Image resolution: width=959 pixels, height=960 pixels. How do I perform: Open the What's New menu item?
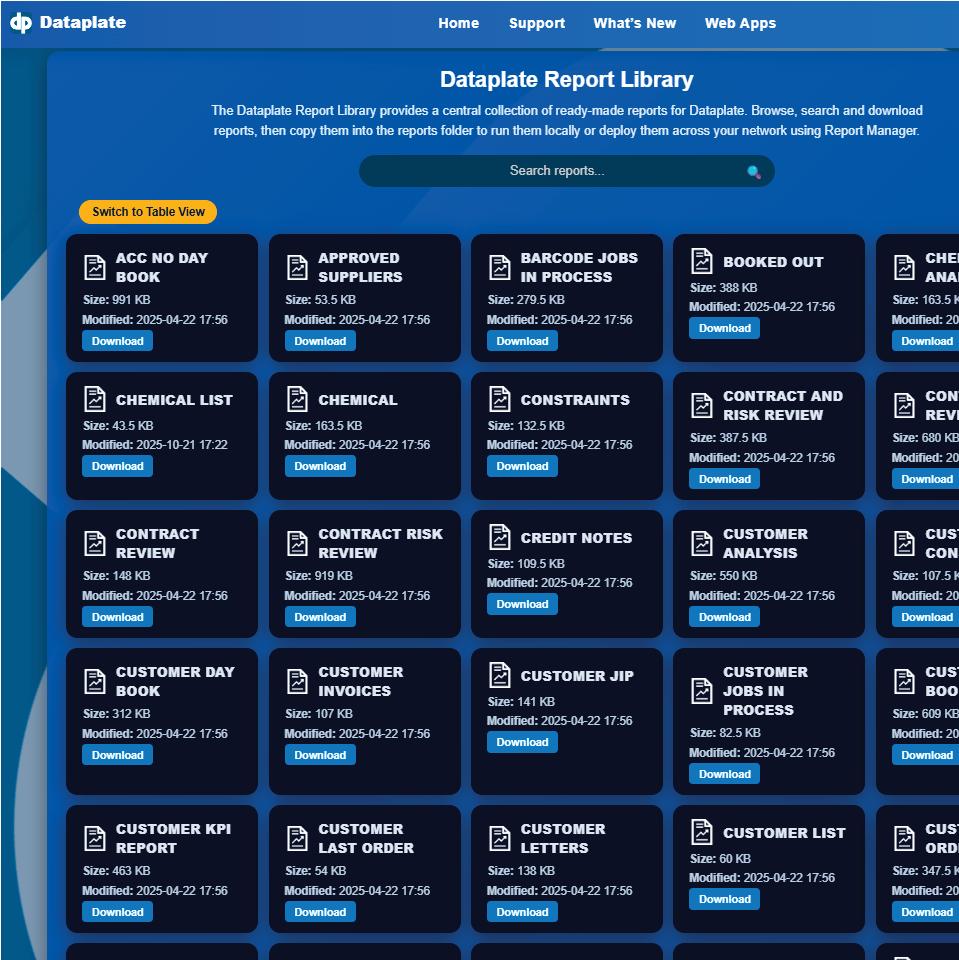pos(634,23)
